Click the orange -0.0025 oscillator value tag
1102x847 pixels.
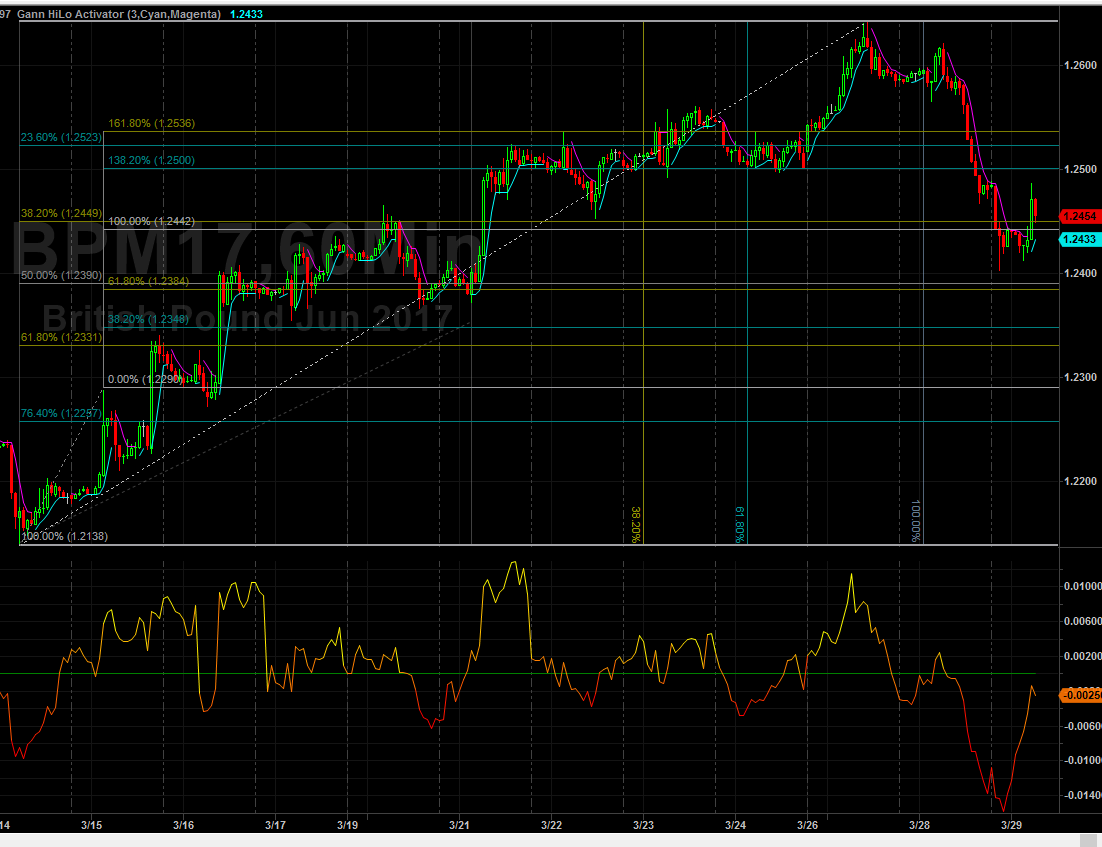(x=1080, y=694)
